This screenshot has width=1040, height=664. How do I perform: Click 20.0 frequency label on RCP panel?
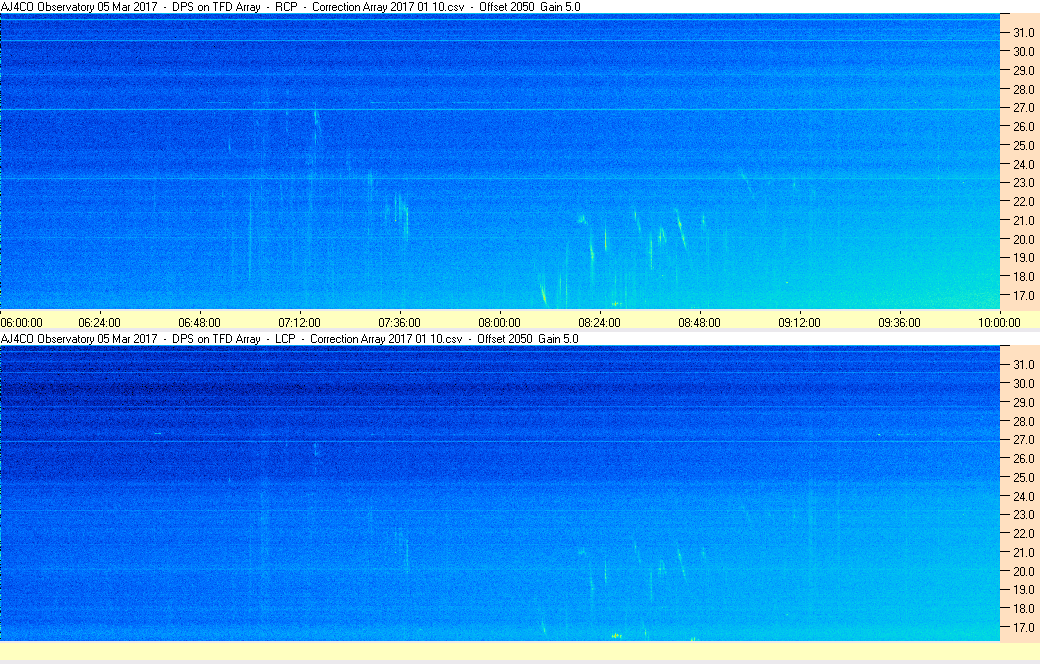[x=1023, y=239]
